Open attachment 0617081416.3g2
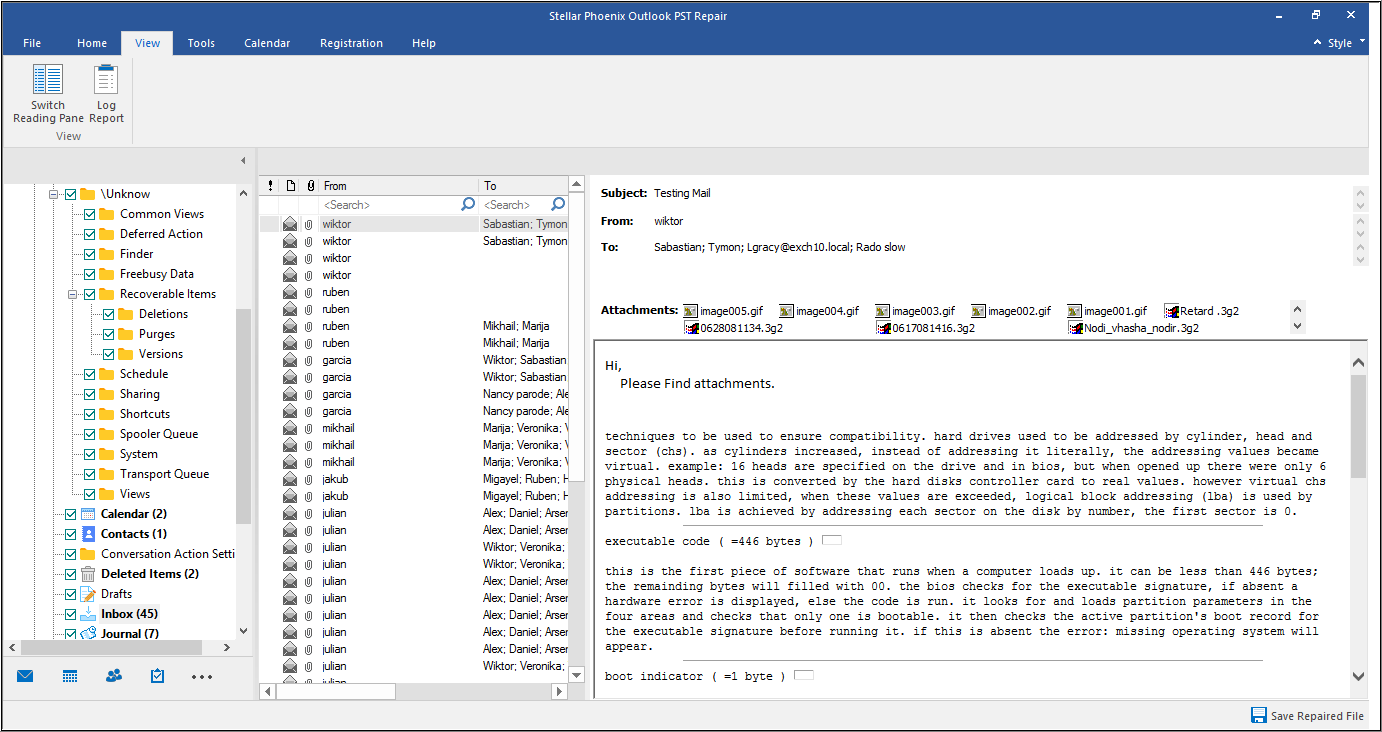This screenshot has height=732, width=1382. click(925, 328)
